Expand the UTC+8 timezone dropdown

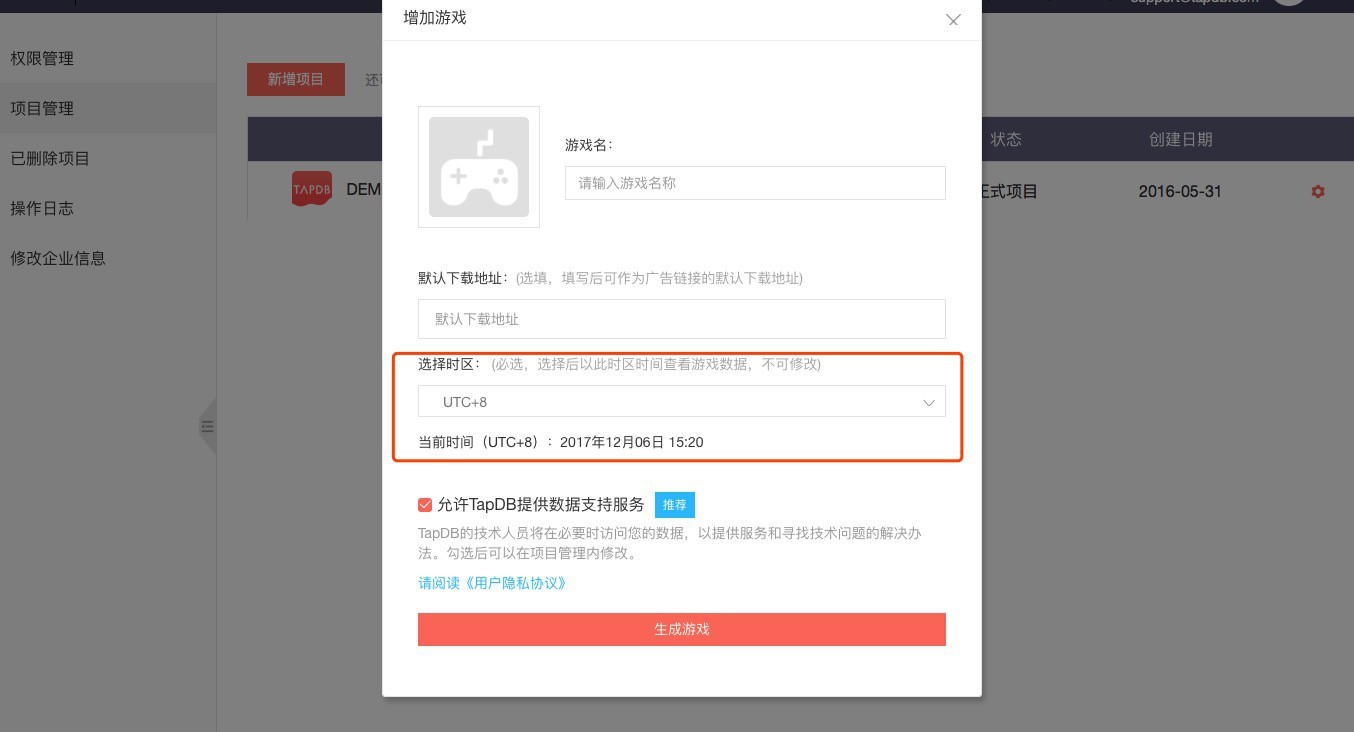point(681,402)
